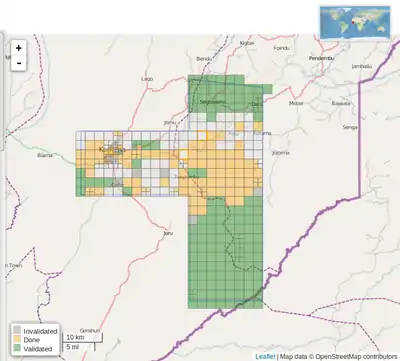Click the Foindu place label
The image size is (400, 361).
(x=282, y=48)
